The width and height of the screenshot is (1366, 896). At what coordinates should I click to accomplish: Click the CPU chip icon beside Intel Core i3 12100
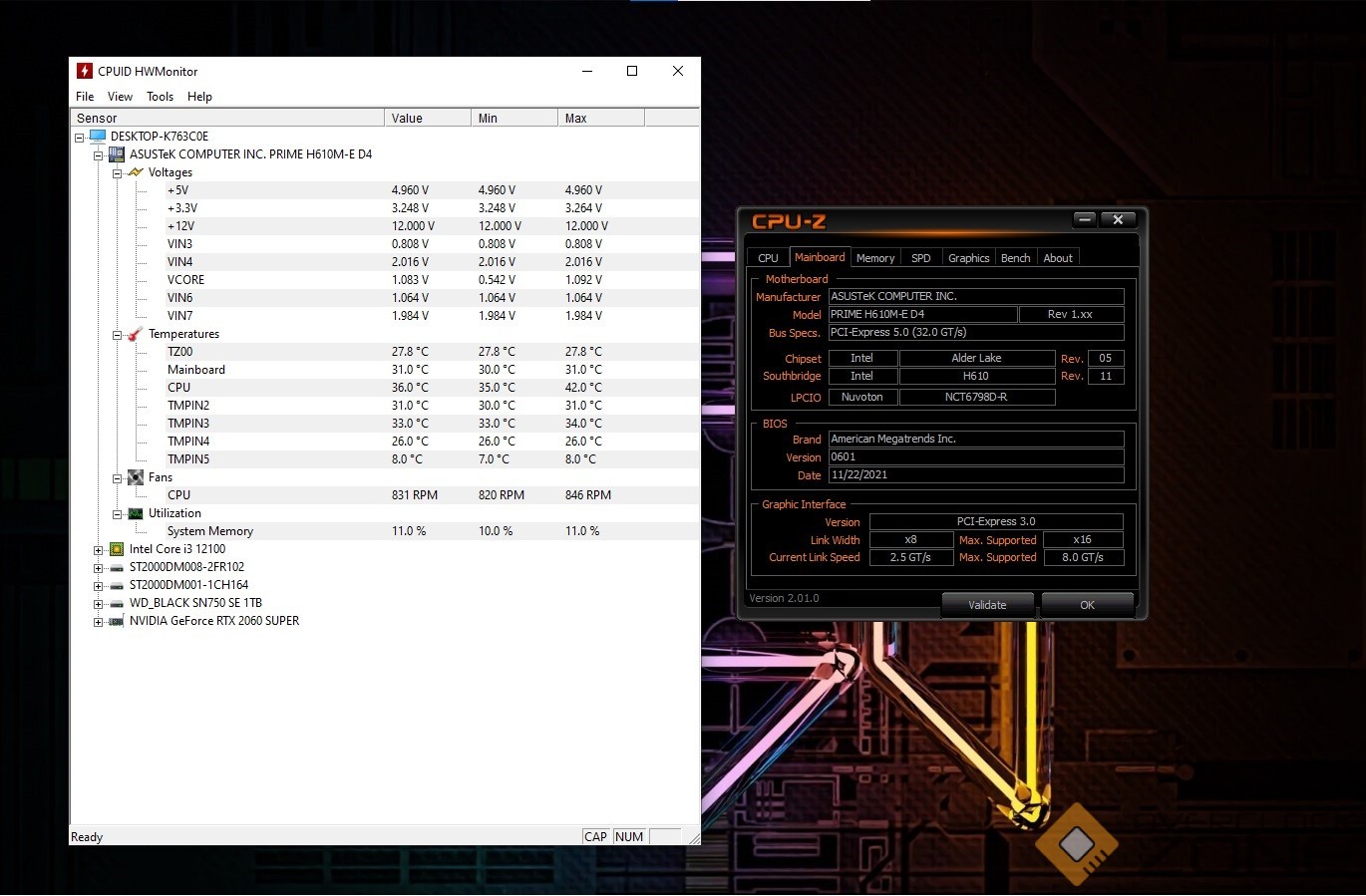pyautogui.click(x=117, y=549)
